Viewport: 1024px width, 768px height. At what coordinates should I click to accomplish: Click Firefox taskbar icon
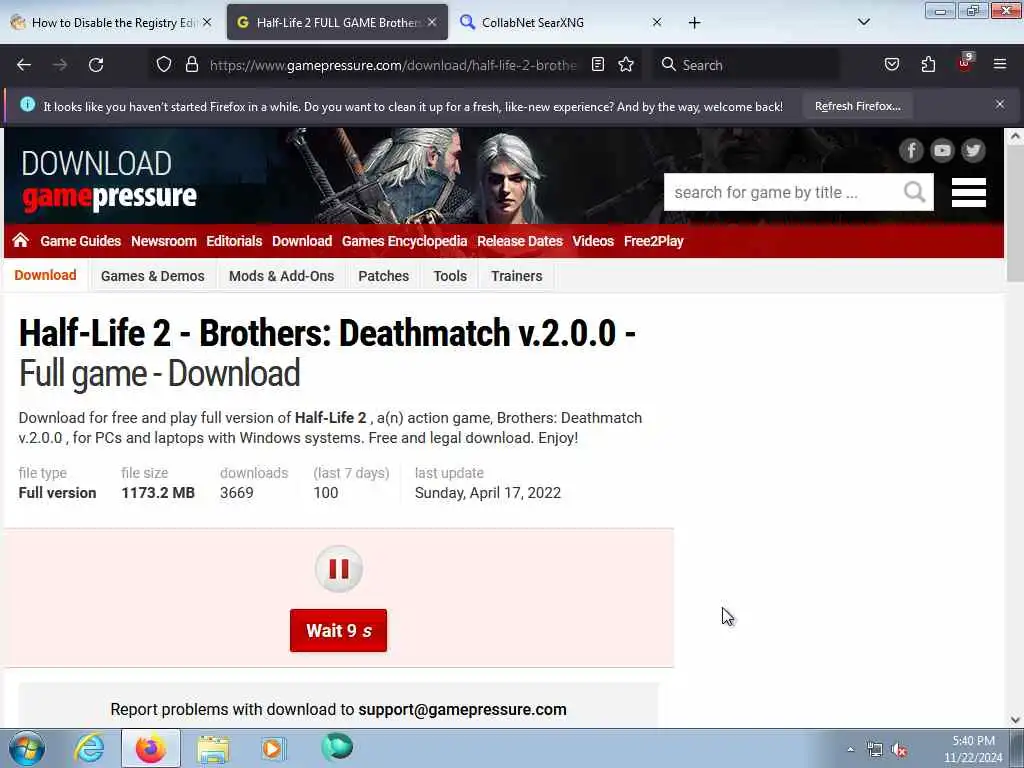[151, 748]
